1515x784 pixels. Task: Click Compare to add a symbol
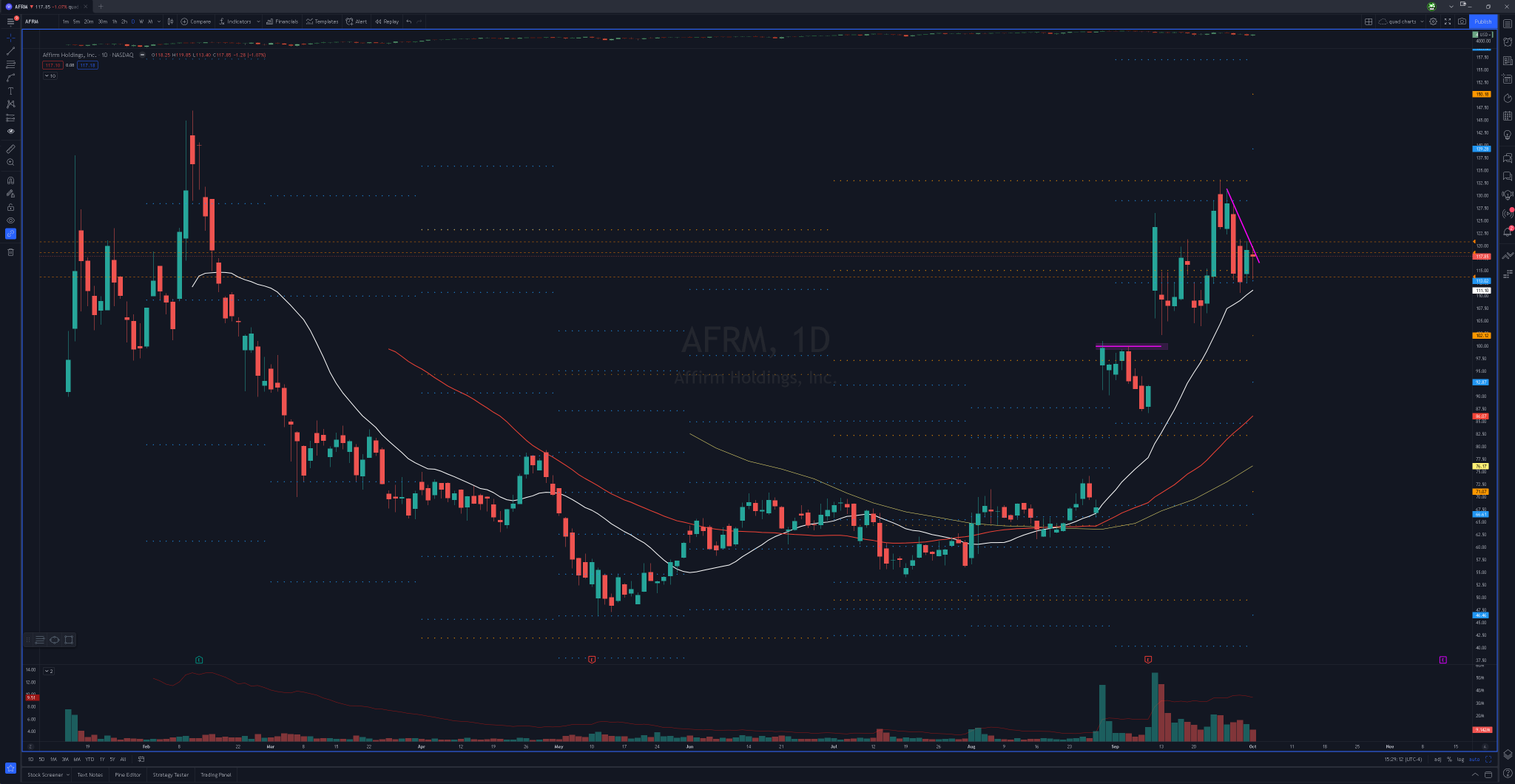coord(196,21)
